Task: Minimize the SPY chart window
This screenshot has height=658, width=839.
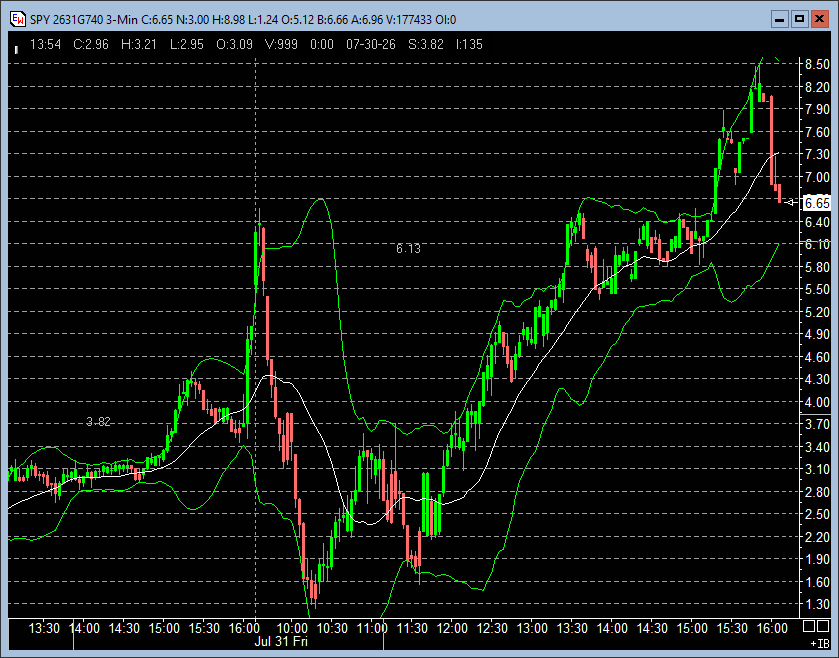Action: [x=780, y=19]
